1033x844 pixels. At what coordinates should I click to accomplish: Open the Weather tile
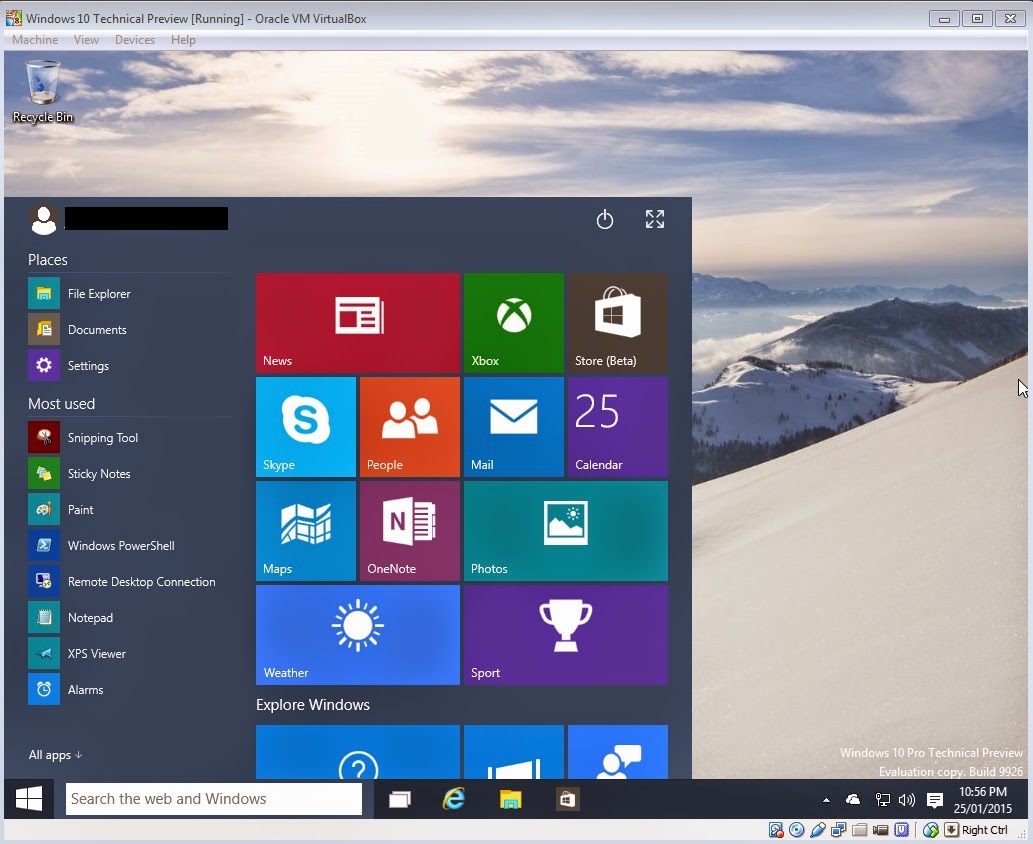coord(358,635)
